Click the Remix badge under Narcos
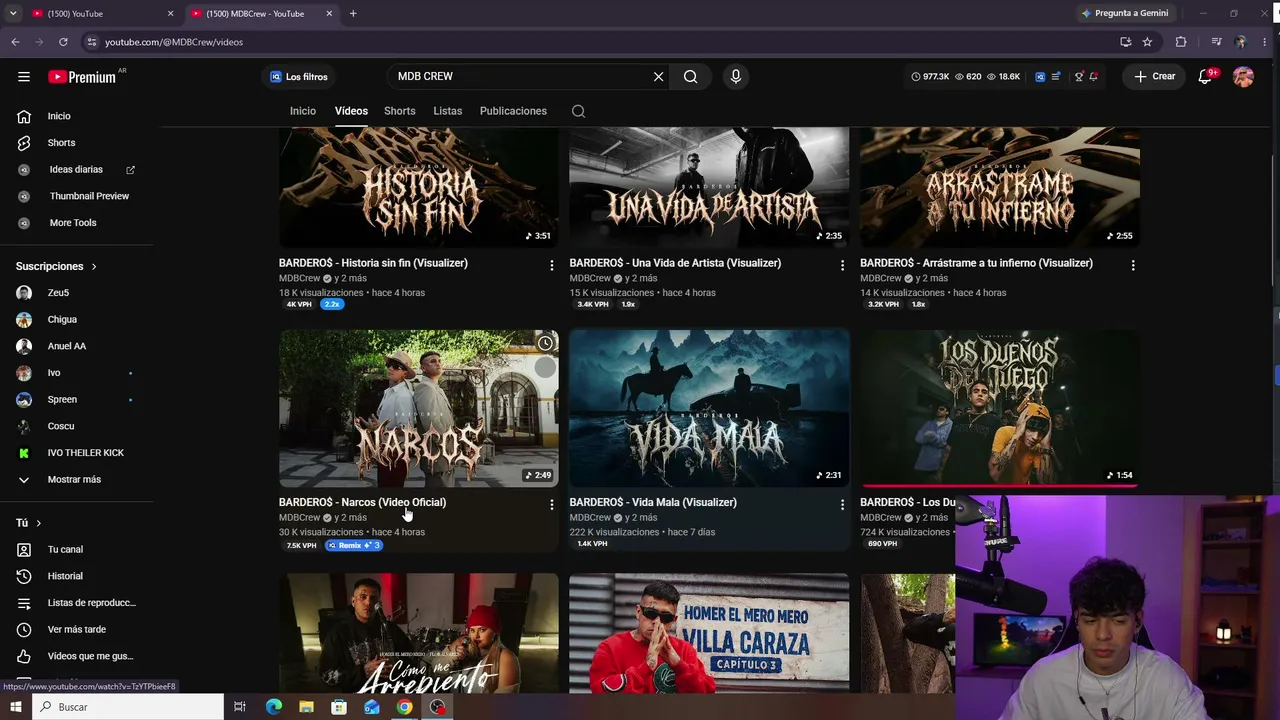Viewport: 1280px width, 720px height. coord(354,545)
